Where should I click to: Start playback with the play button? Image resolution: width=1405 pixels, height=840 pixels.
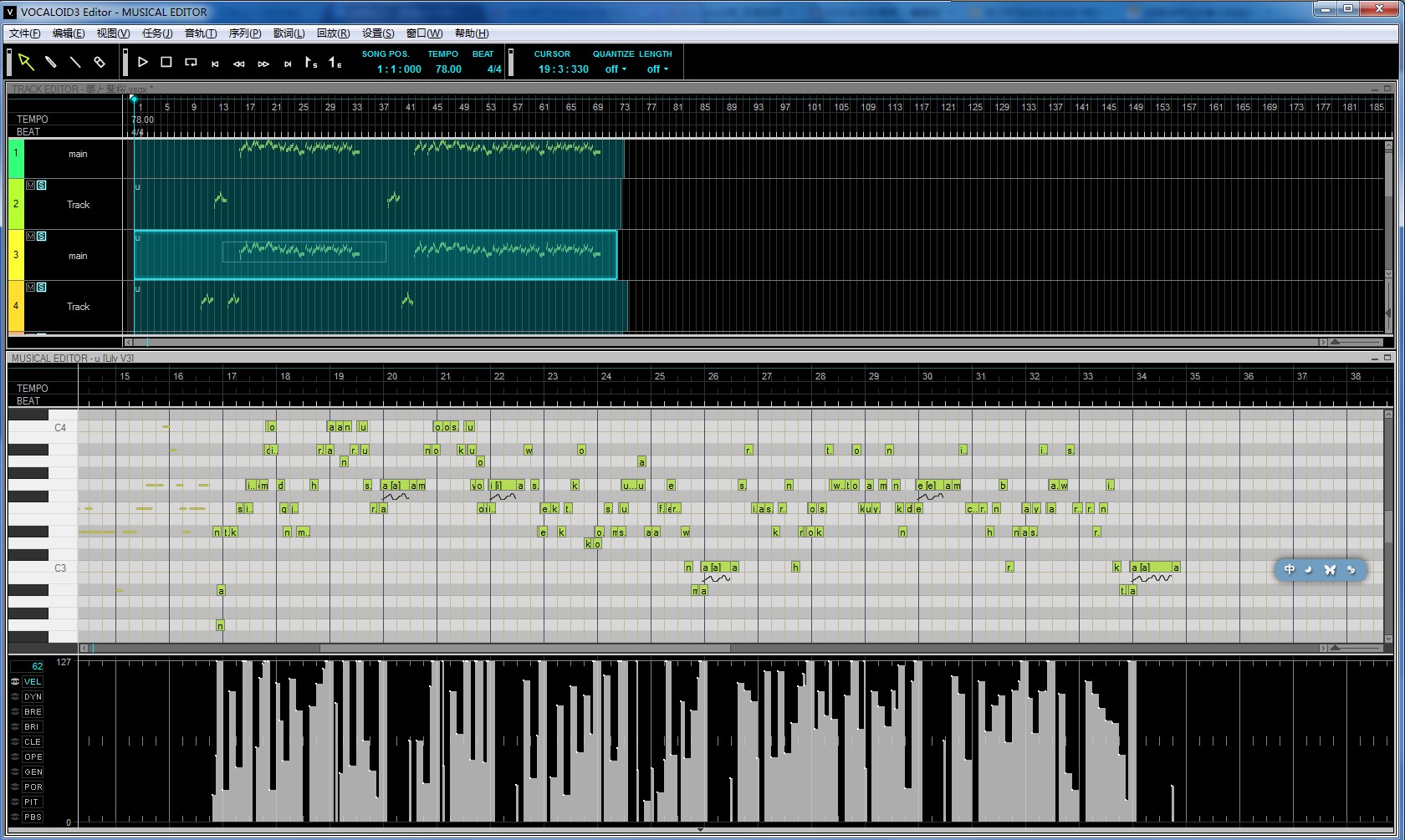click(x=143, y=62)
